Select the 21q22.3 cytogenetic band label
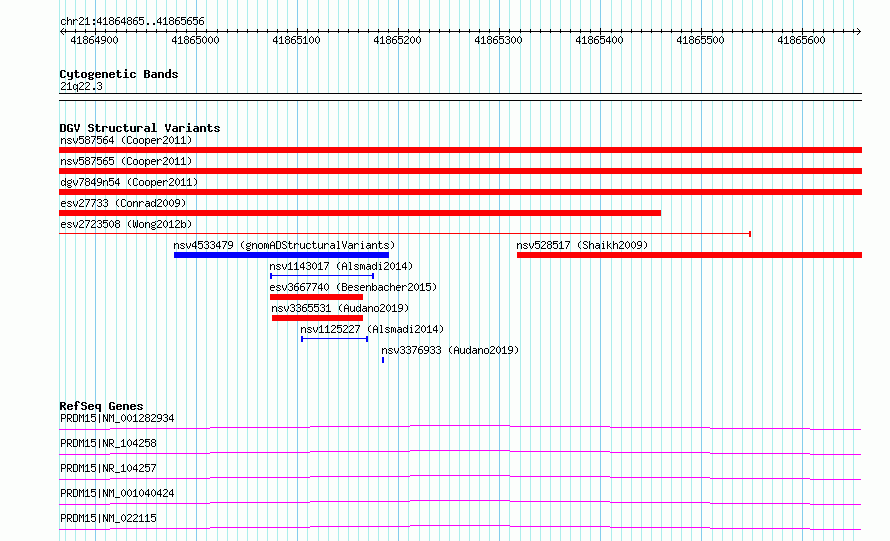This screenshot has width=890, height=541. (x=81, y=86)
